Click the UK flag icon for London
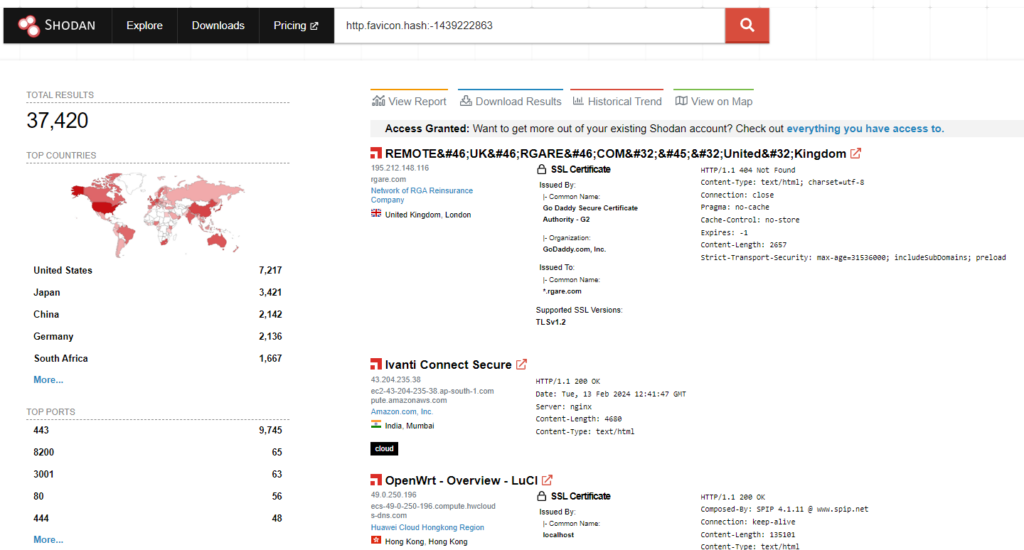The width and height of the screenshot is (1024, 550). [376, 214]
